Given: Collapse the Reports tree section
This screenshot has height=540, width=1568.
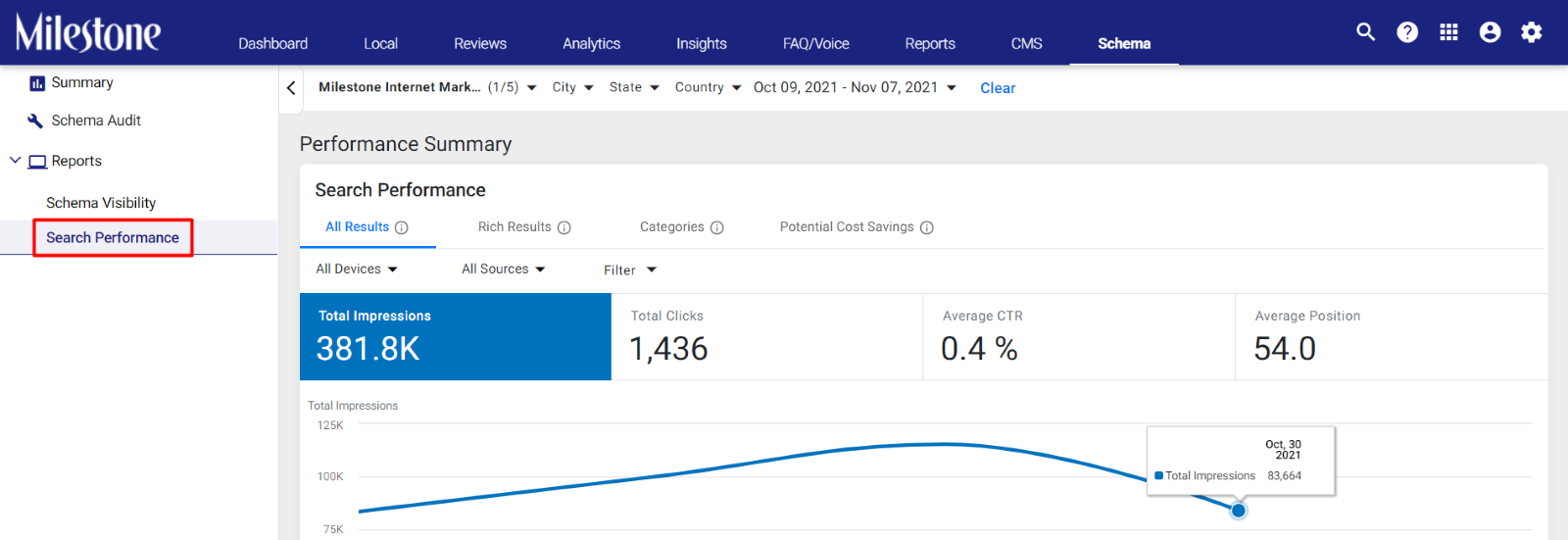Looking at the screenshot, I should [x=15, y=160].
